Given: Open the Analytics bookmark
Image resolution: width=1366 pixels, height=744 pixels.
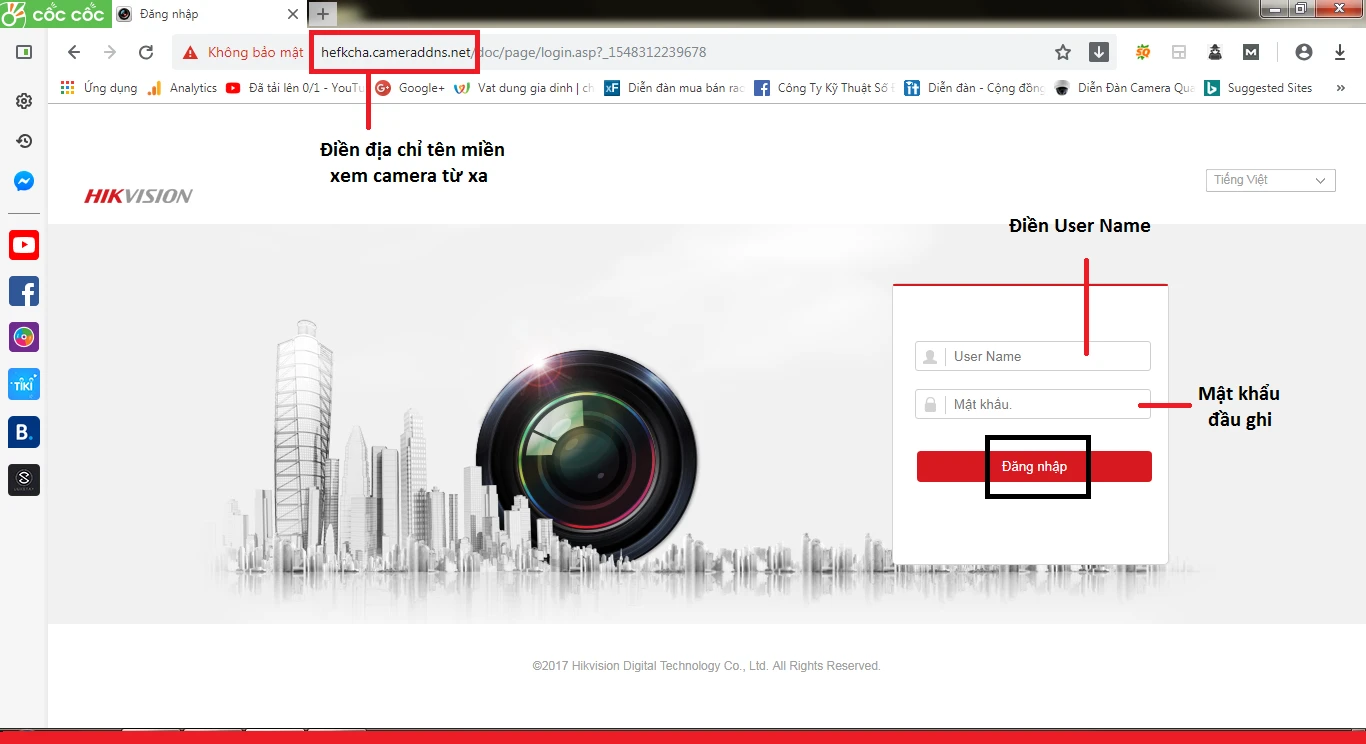Looking at the screenshot, I should (182, 88).
